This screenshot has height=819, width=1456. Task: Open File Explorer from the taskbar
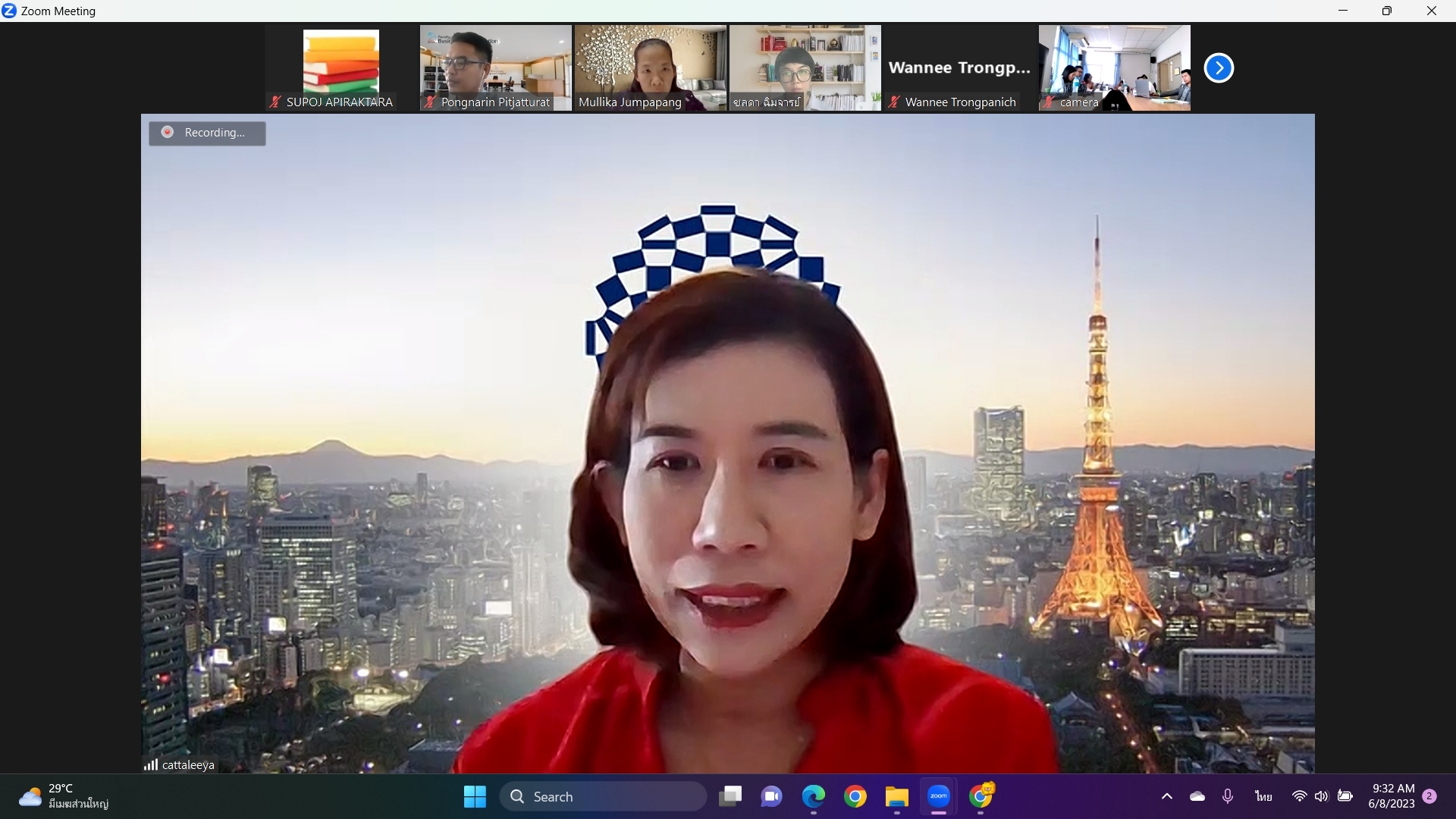click(x=896, y=796)
